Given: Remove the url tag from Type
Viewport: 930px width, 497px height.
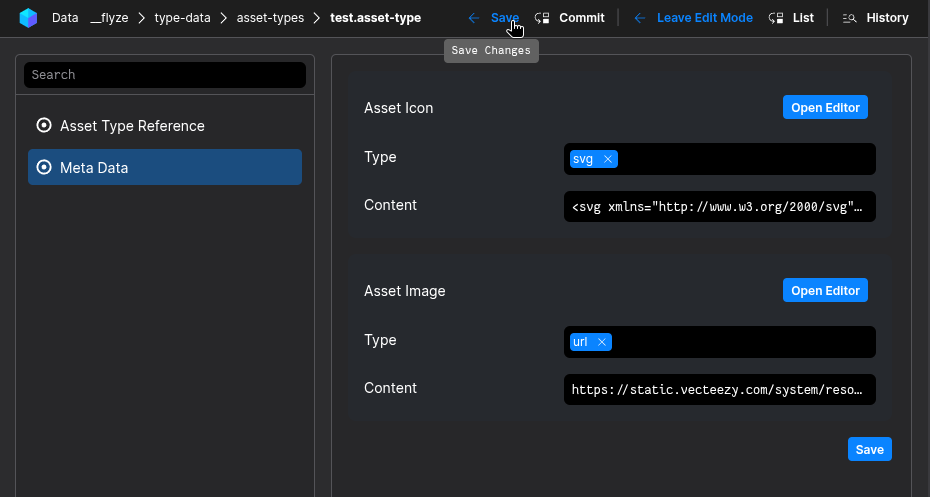Looking at the screenshot, I should click(x=601, y=342).
